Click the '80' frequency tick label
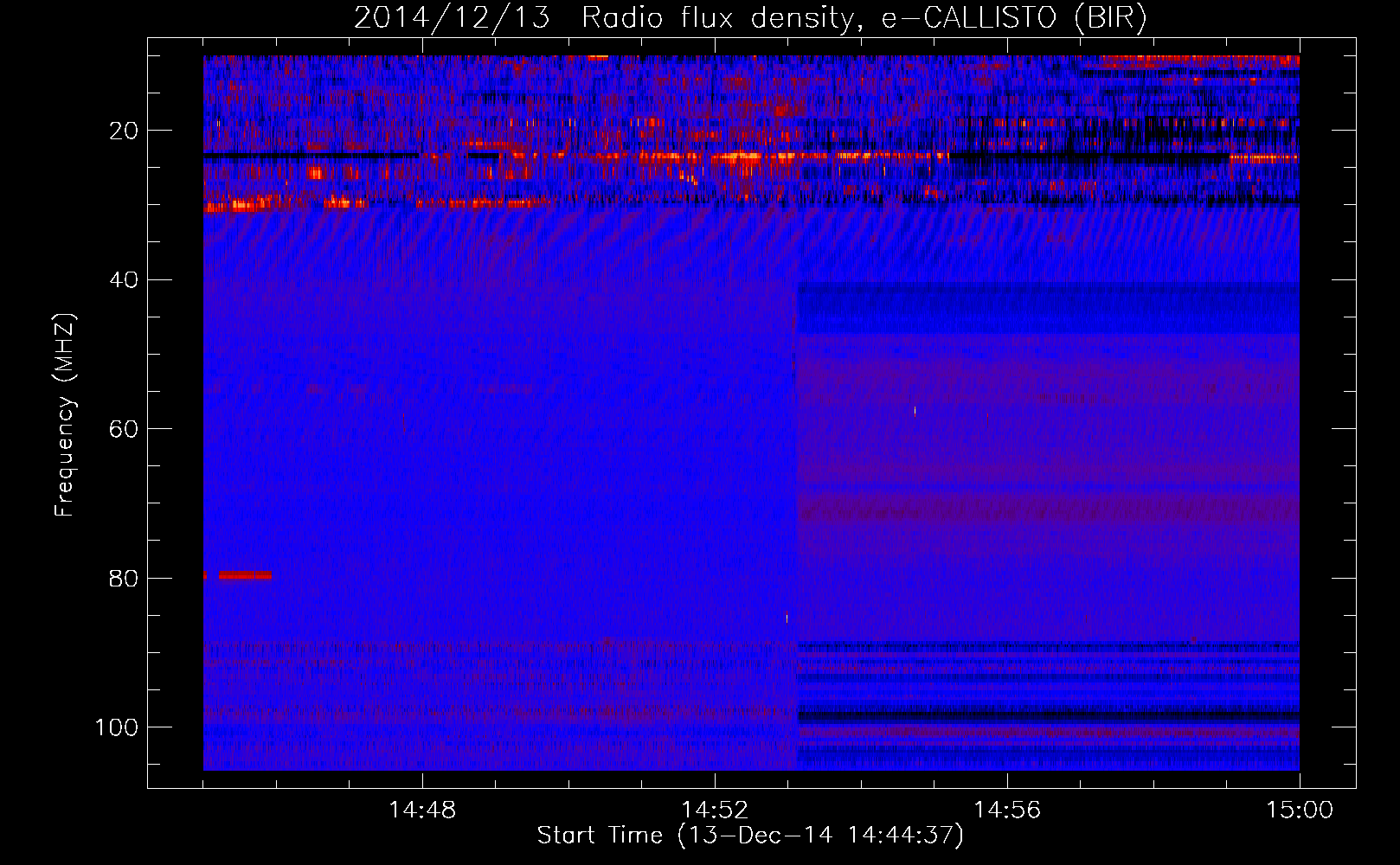1400x865 pixels. tap(124, 578)
